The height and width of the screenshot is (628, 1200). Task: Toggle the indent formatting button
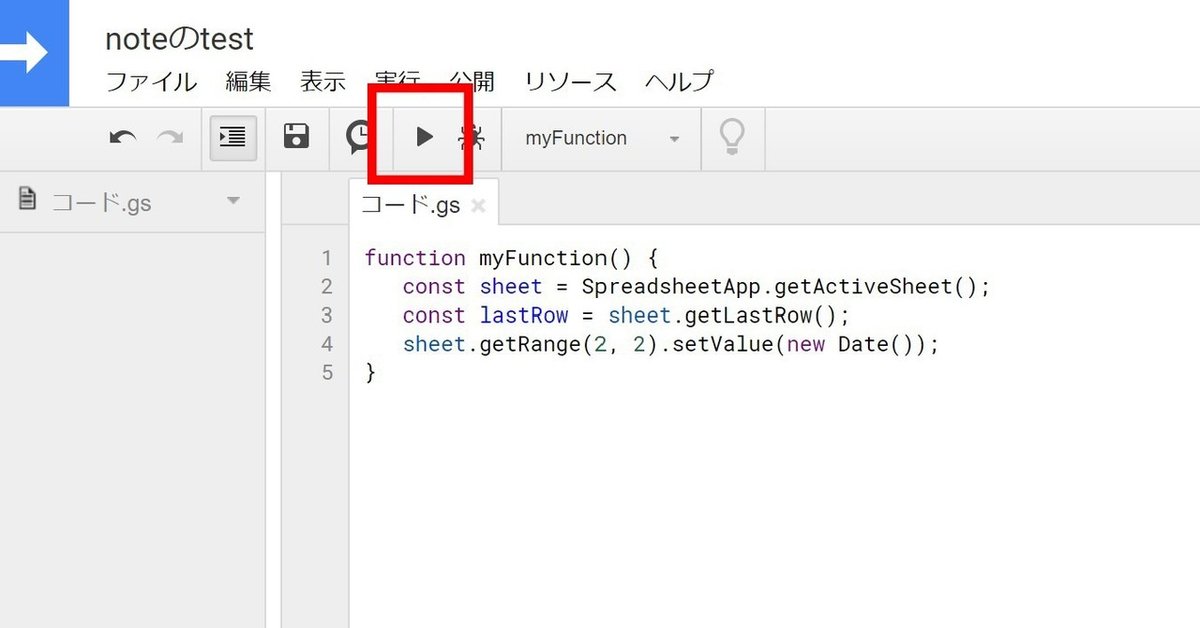(233, 138)
